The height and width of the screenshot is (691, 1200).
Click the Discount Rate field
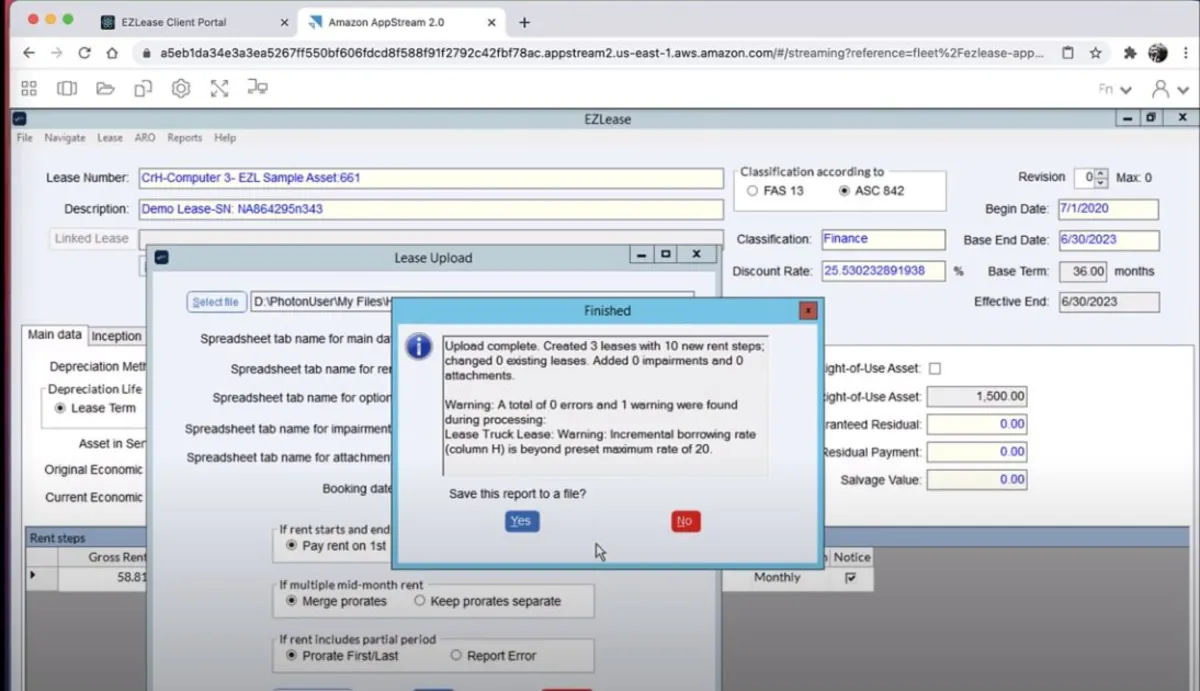click(883, 271)
